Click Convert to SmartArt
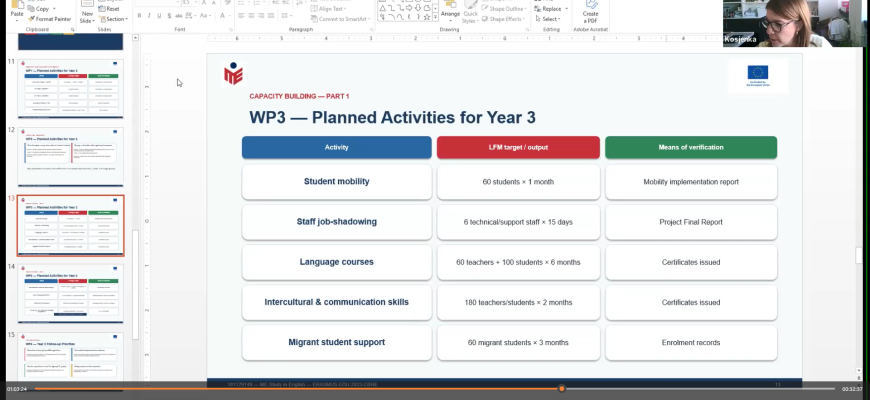 [x=338, y=19]
